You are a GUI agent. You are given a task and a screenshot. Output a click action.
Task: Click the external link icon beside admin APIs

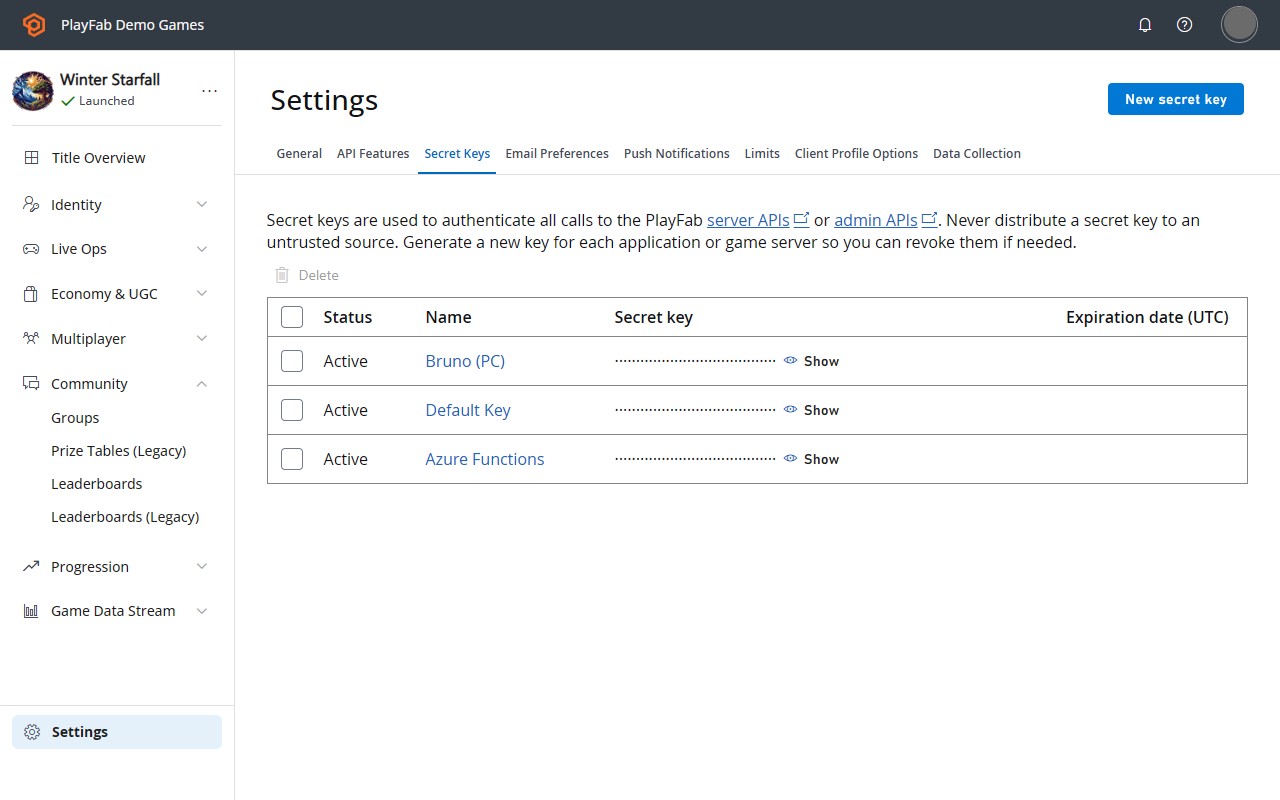(929, 219)
